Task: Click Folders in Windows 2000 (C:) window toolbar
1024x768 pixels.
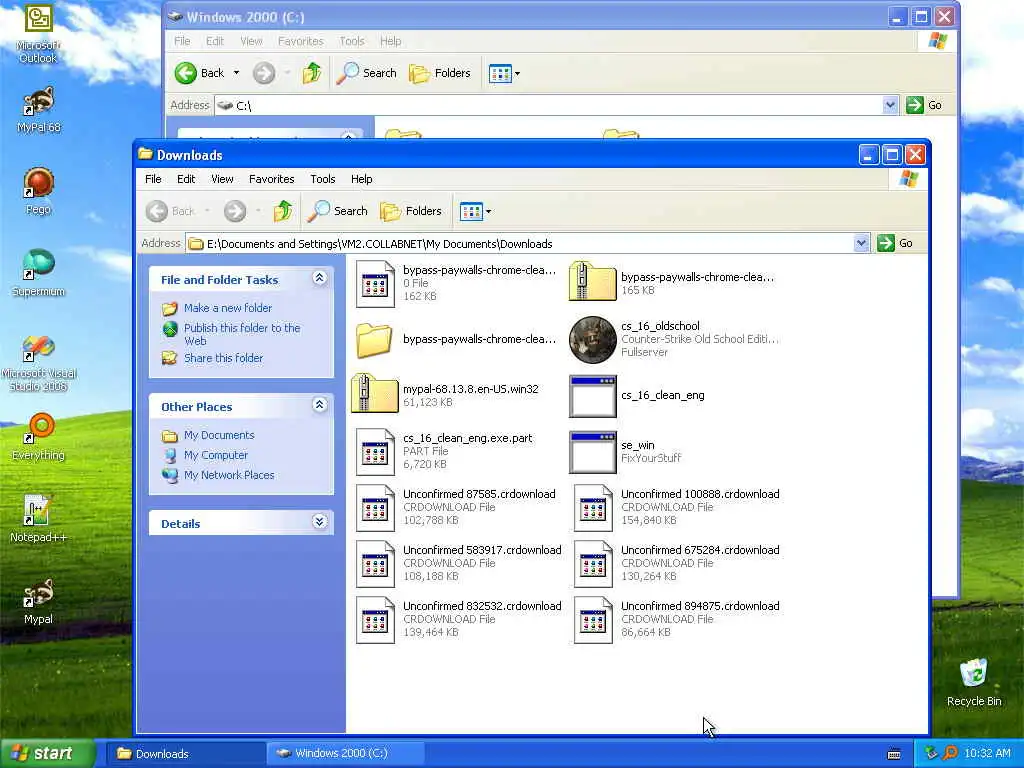Action: 440,73
